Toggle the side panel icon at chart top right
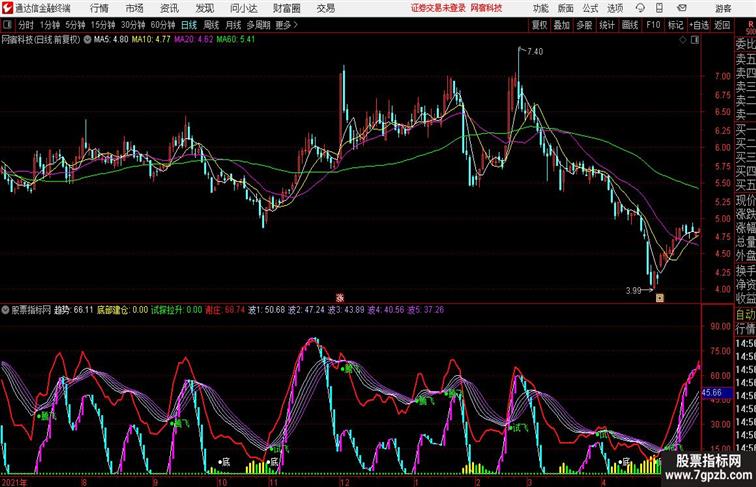The width and height of the screenshot is (756, 487). 695,40
